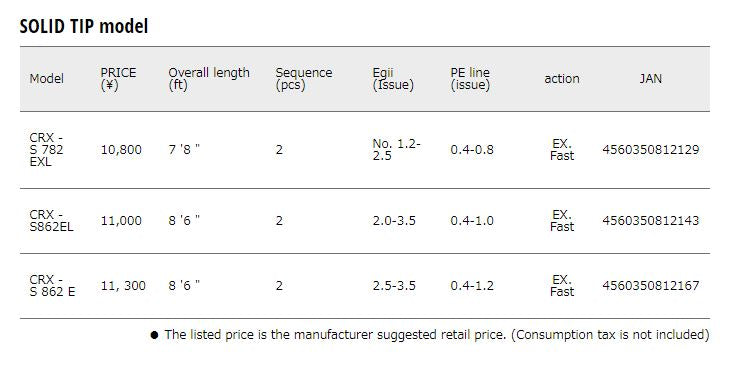This screenshot has height=380, width=744.
Task: Select the No. 1.2-2.5 Egii cell
Action: [x=397, y=150]
